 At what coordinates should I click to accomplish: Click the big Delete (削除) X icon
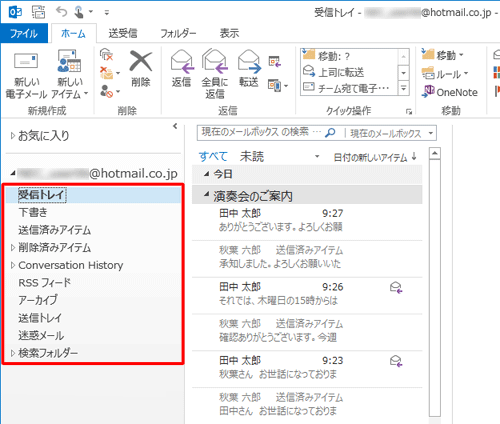tap(141, 61)
